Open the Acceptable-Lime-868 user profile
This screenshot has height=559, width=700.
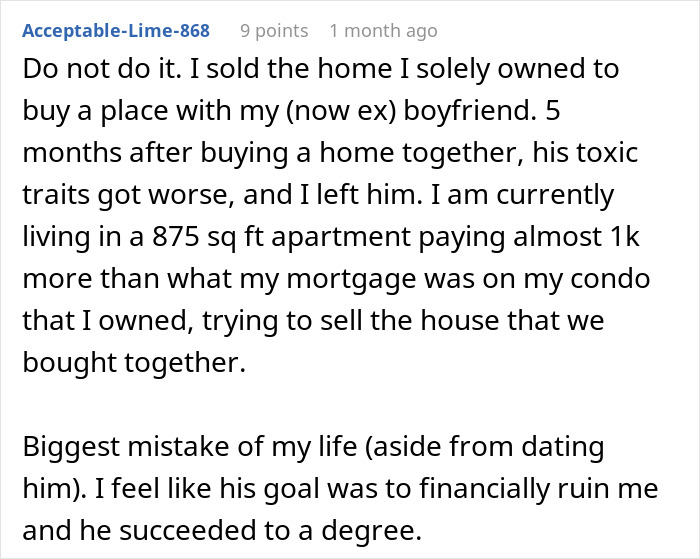pos(116,31)
